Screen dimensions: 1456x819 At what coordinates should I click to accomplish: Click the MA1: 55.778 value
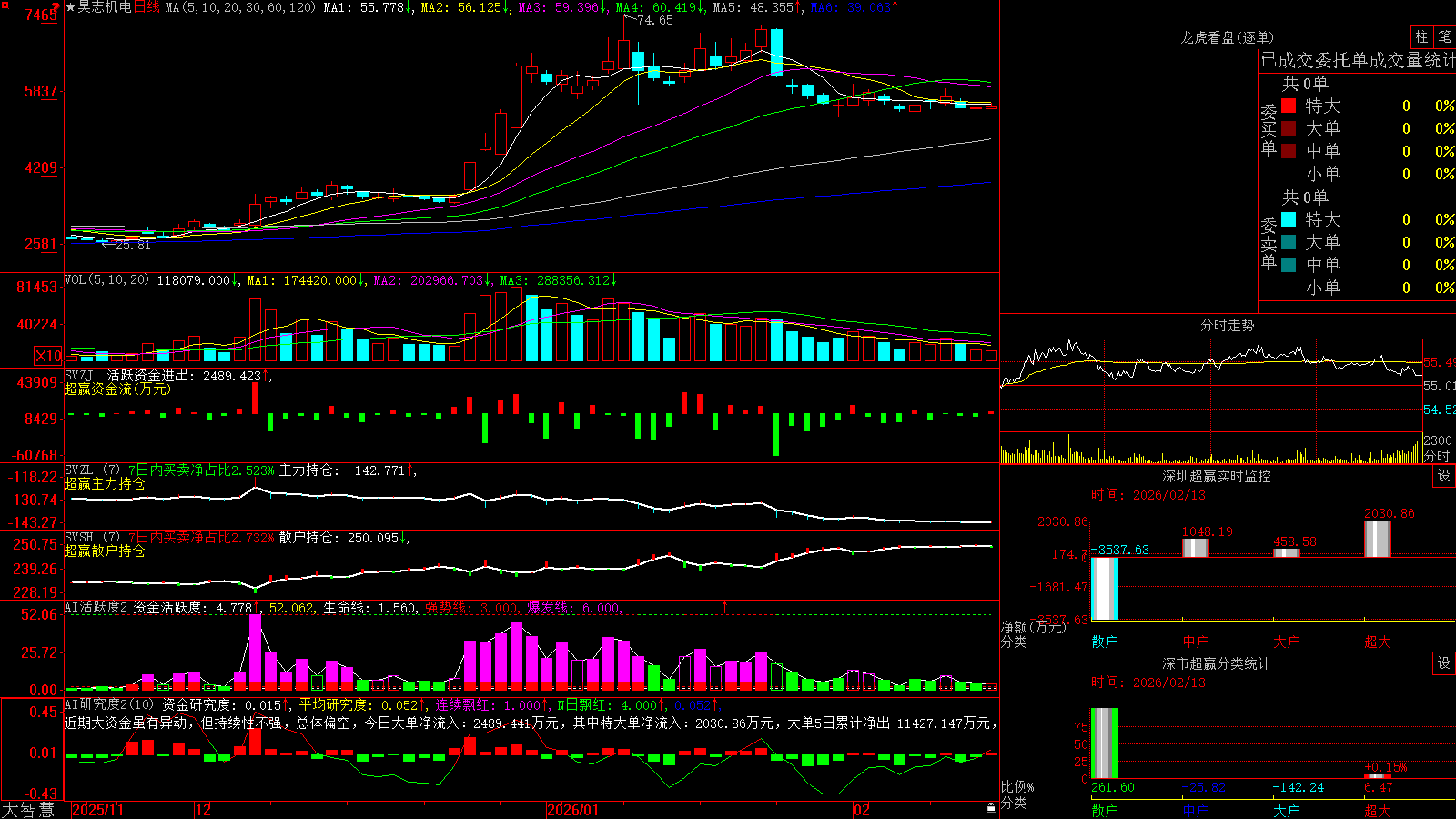click(x=364, y=7)
